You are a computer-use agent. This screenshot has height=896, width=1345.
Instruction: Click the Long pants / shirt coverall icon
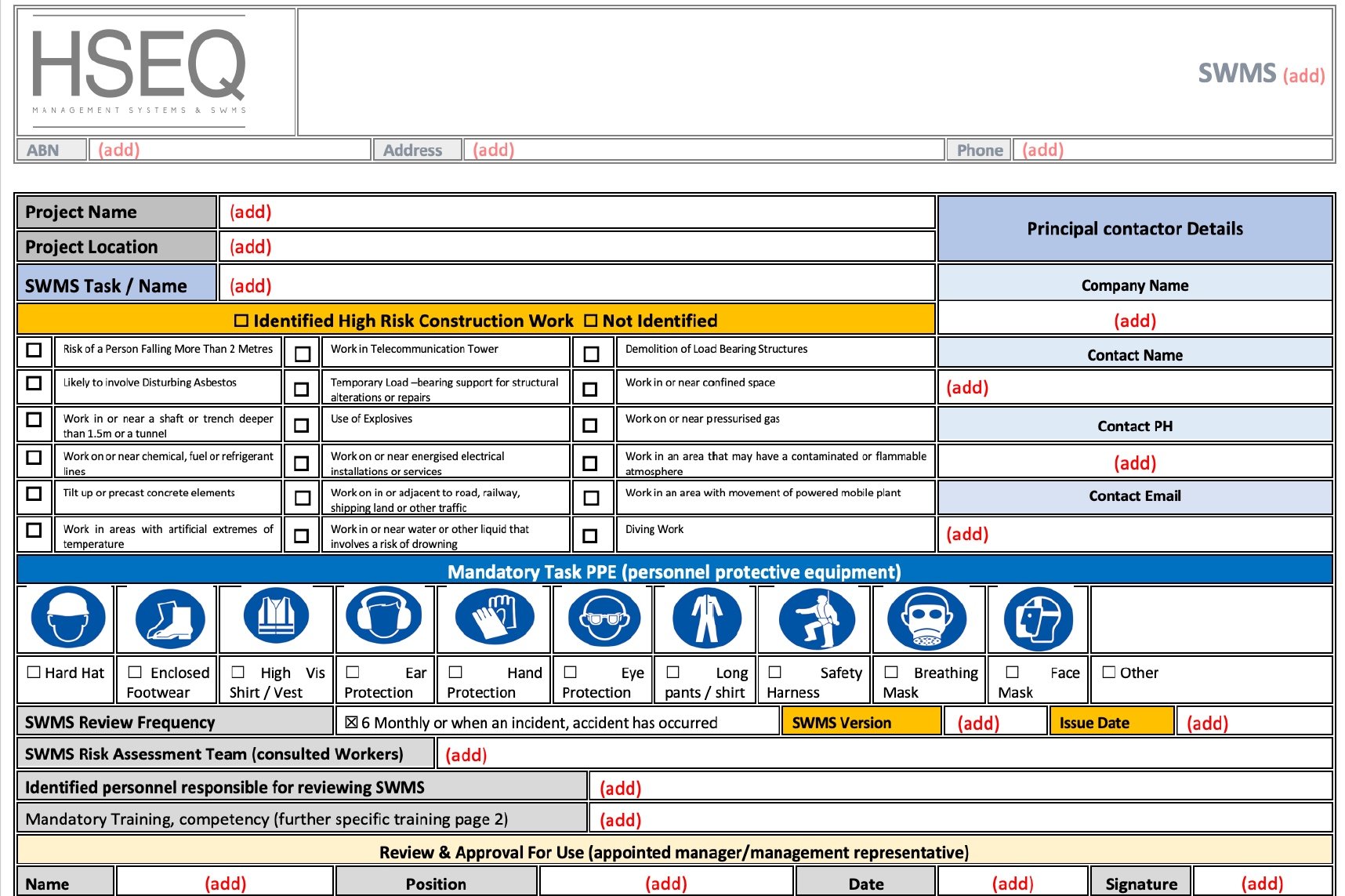706,618
